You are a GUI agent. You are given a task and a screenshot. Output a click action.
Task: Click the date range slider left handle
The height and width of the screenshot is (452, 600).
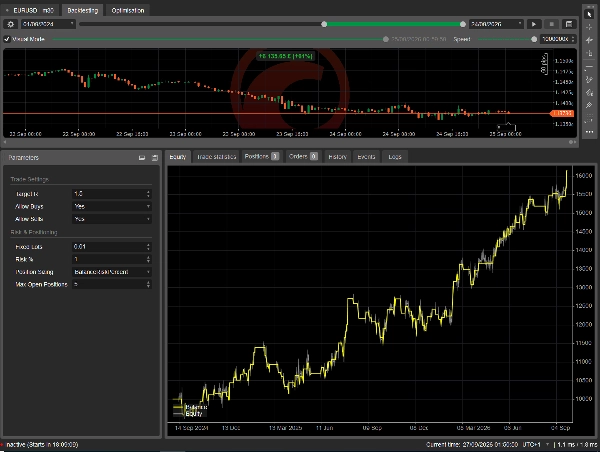pos(324,24)
